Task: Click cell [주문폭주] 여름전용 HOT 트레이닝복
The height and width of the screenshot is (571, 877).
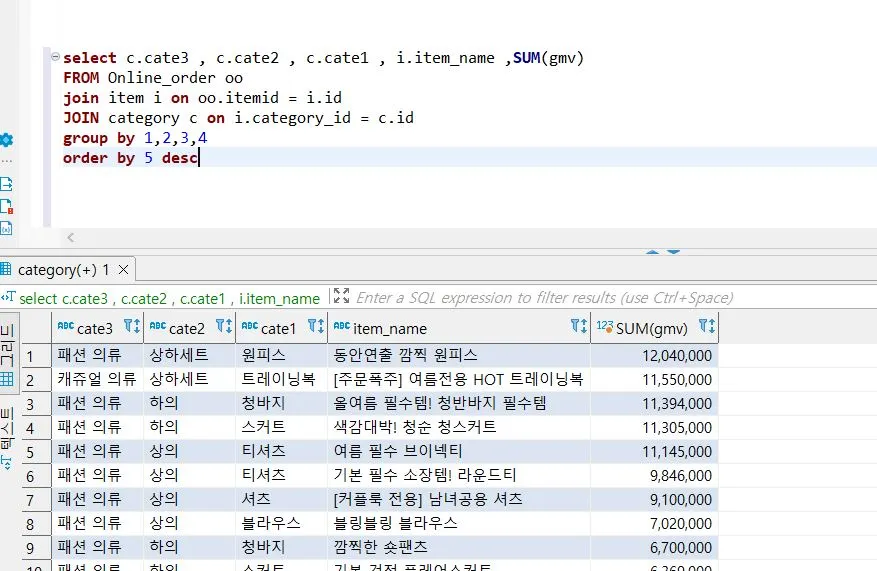Action: click(x=458, y=379)
